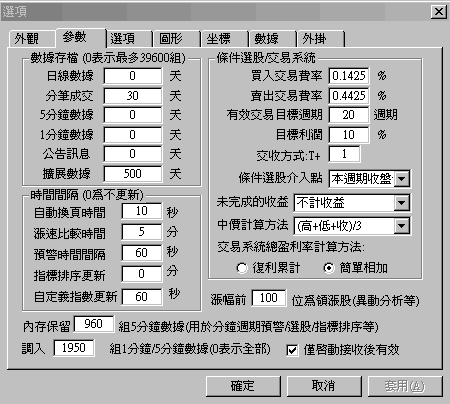Switch to the 外觀 tab
This screenshot has width=450, height=404.
tap(32, 39)
